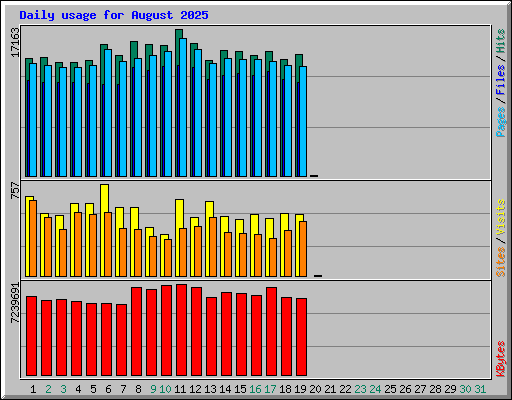Click day label 4 on the x-axis
512x400 pixels.
78,389
